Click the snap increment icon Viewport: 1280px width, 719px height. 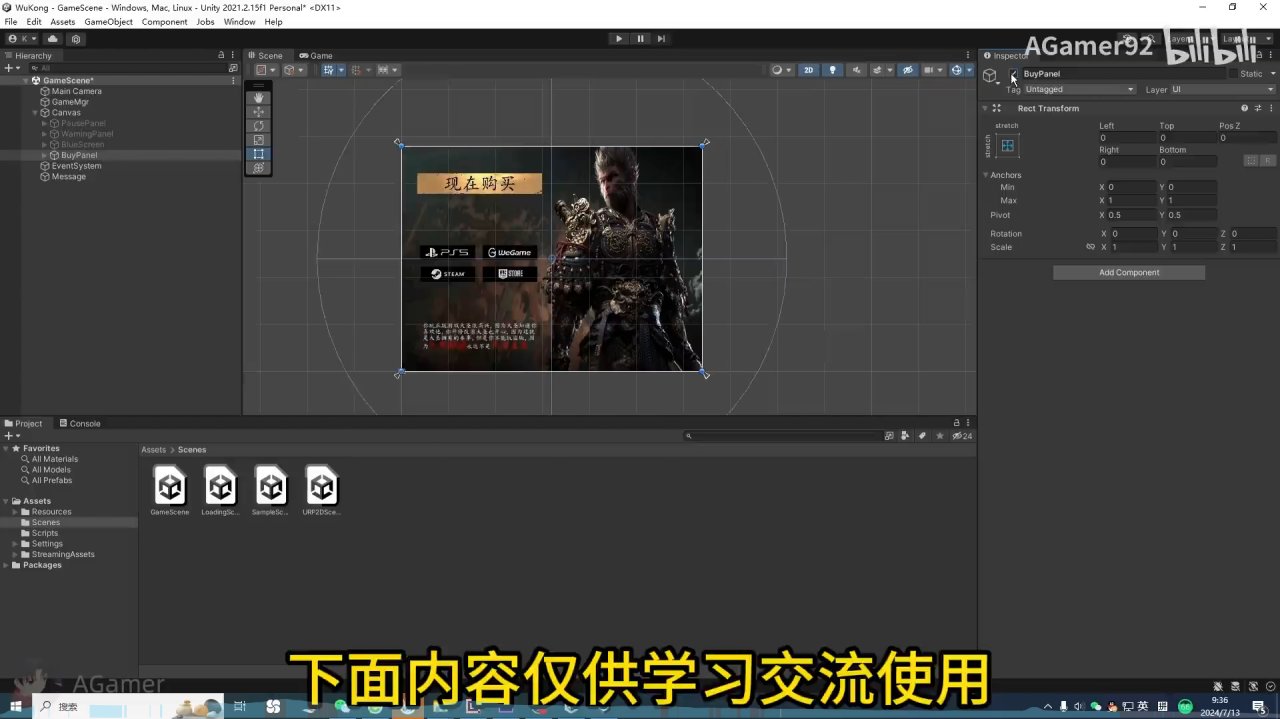click(x=389, y=70)
